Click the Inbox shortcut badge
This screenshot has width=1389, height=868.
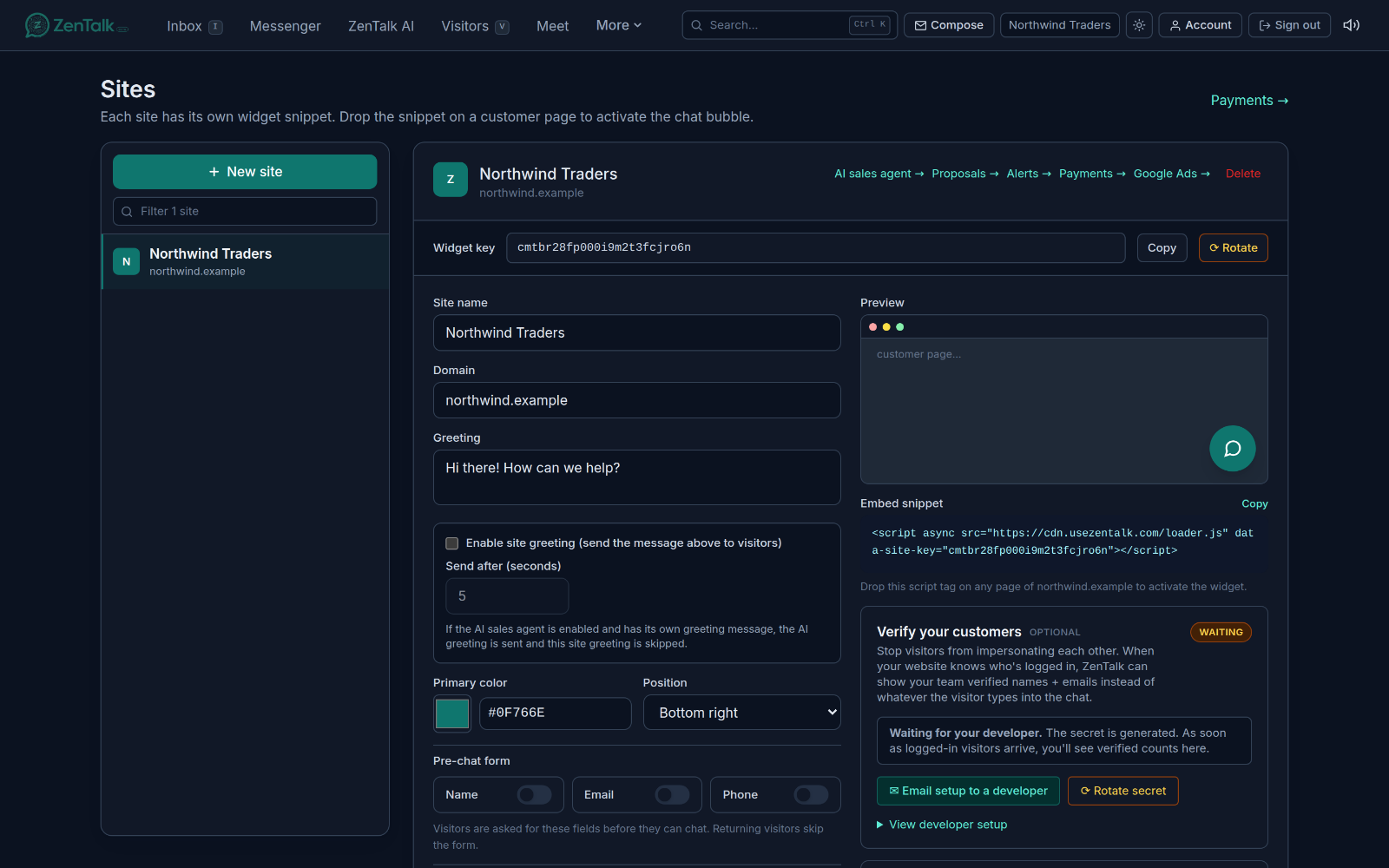[215, 27]
